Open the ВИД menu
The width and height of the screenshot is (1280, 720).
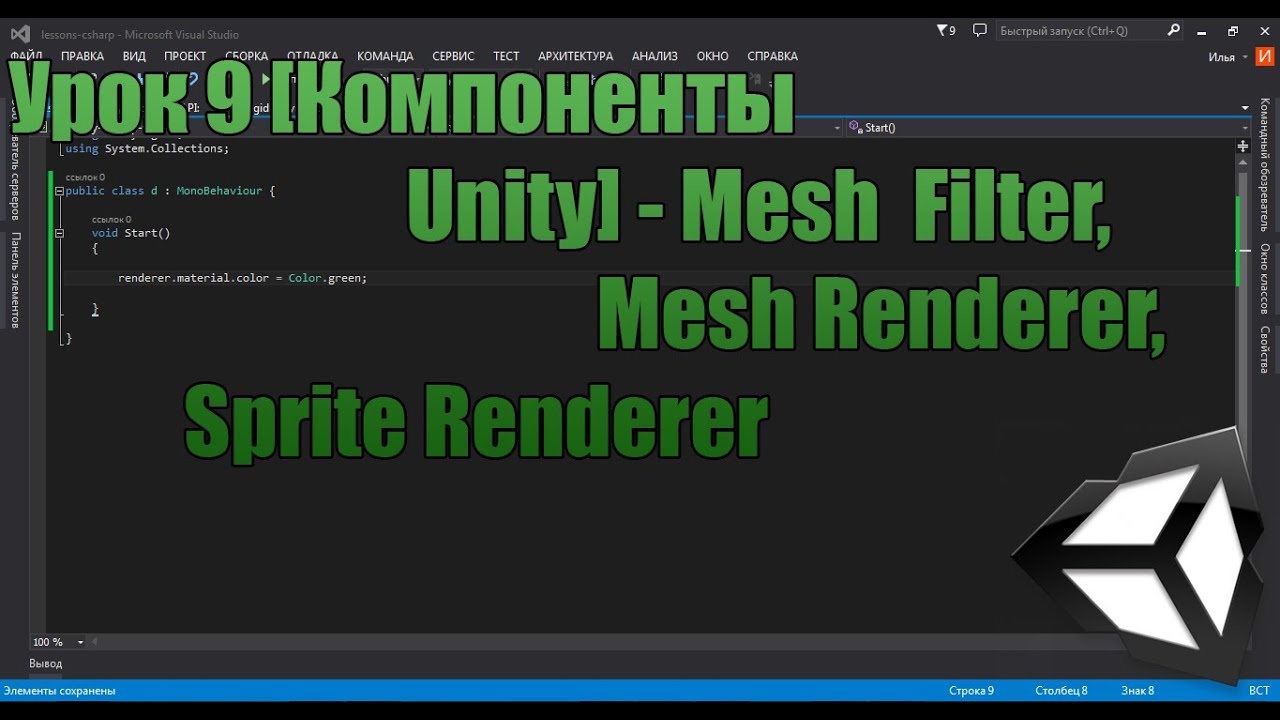pyautogui.click(x=134, y=56)
